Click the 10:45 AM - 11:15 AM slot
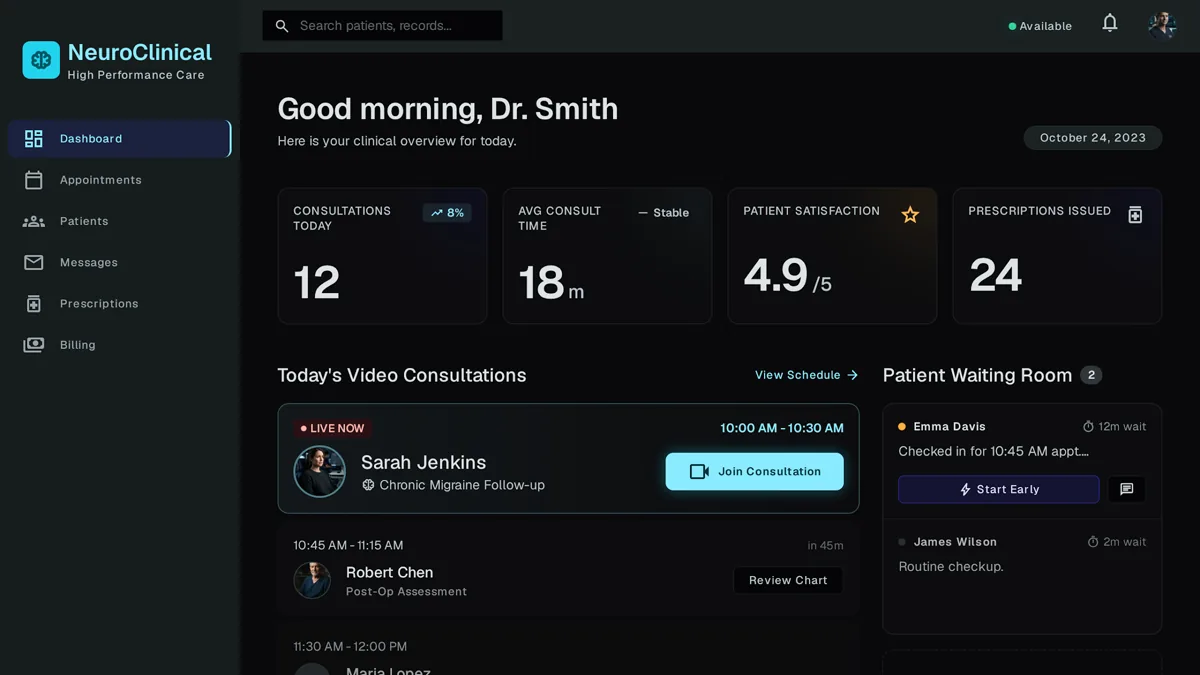Image resolution: width=1200 pixels, height=675 pixels. (x=348, y=546)
